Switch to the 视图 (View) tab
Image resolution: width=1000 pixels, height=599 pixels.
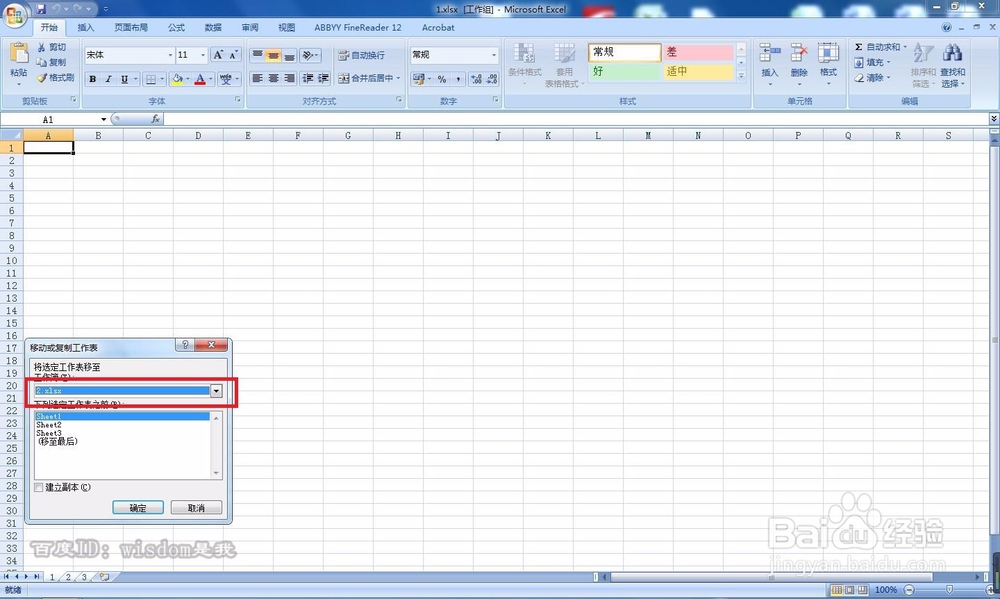point(286,27)
